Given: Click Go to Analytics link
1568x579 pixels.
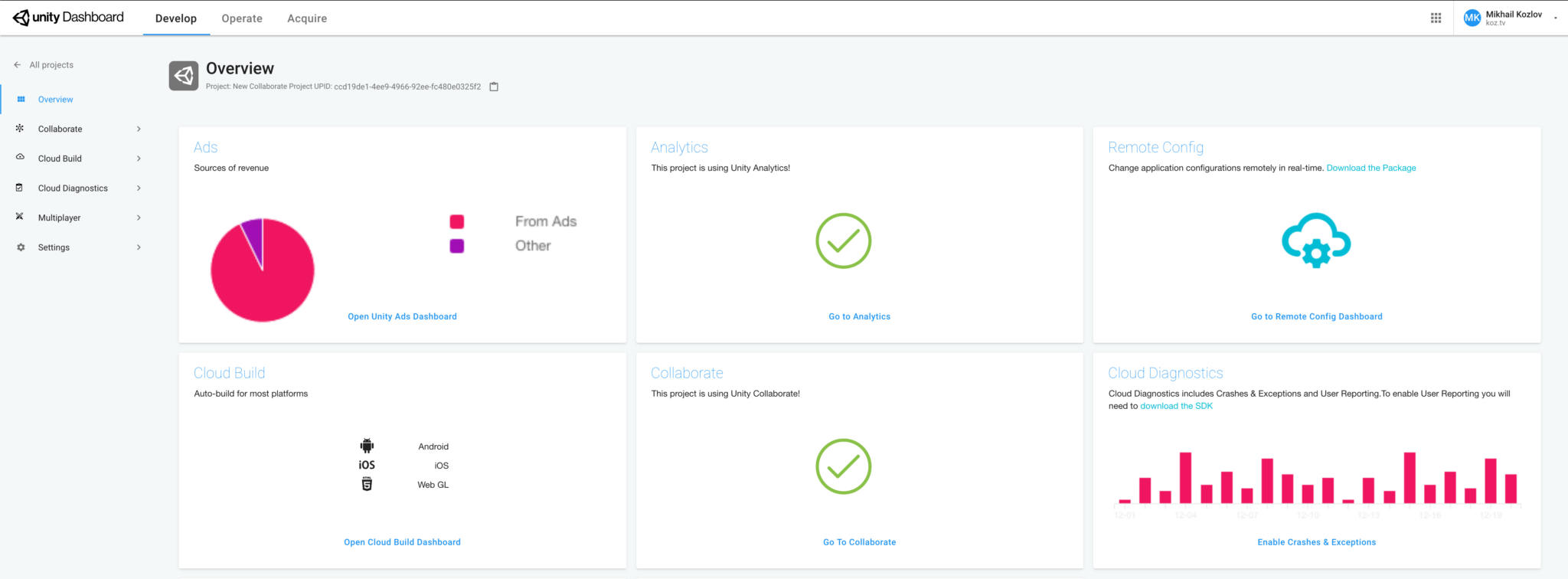Looking at the screenshot, I should (859, 316).
